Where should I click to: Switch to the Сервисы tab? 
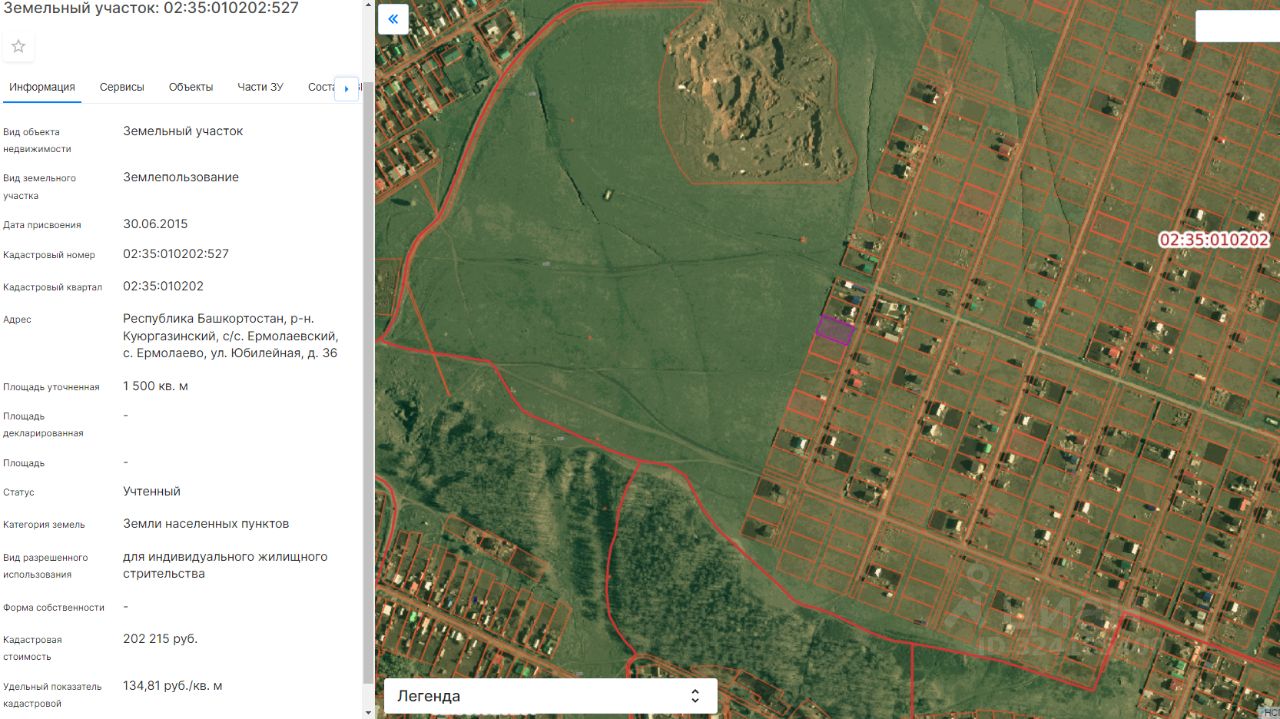[x=122, y=87]
